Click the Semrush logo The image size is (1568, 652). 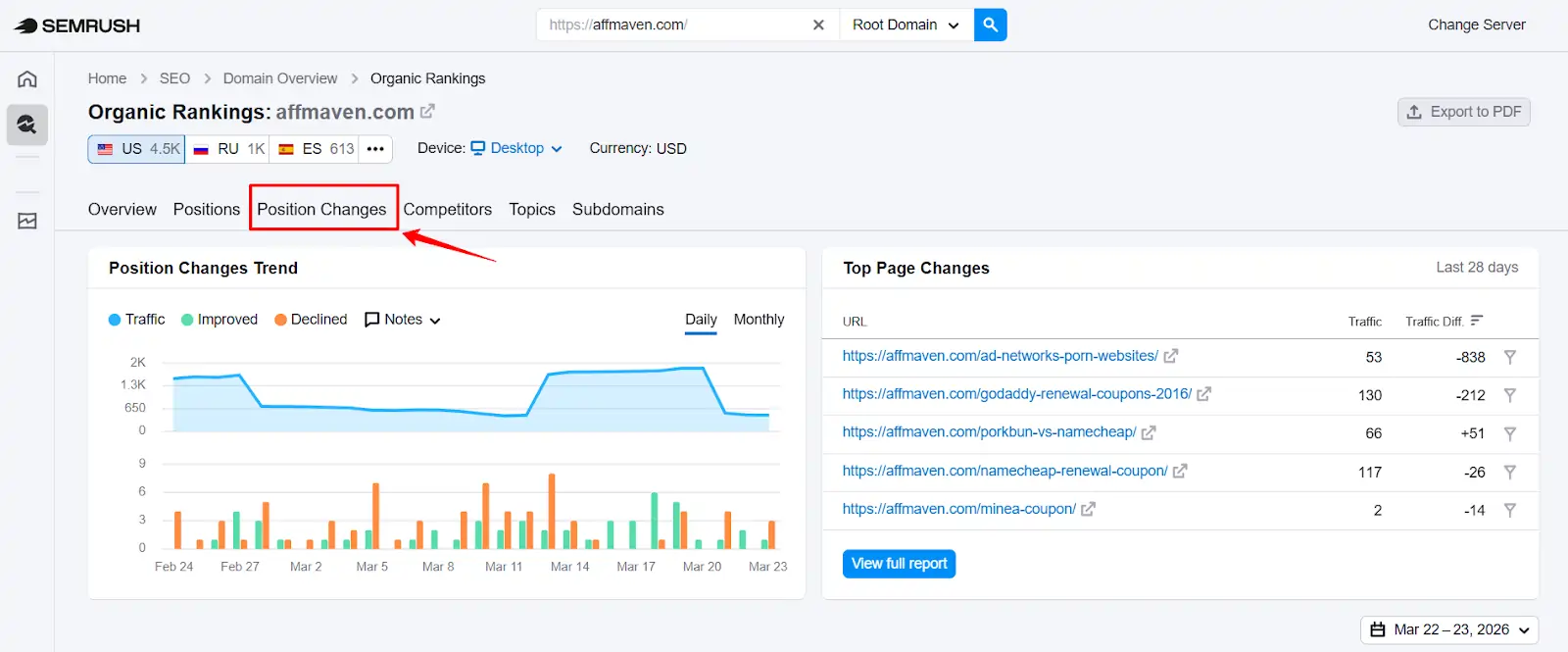(76, 25)
